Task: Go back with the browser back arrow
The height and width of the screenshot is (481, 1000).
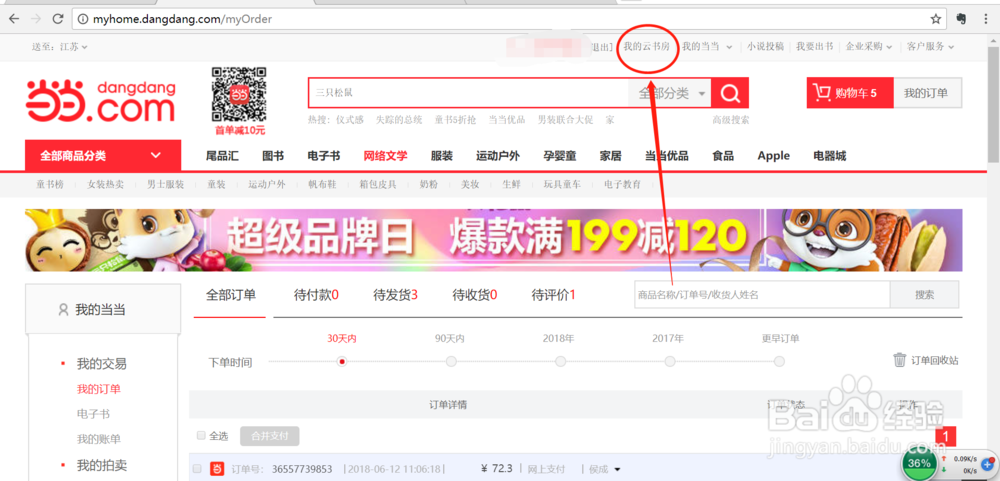Action: (x=13, y=19)
